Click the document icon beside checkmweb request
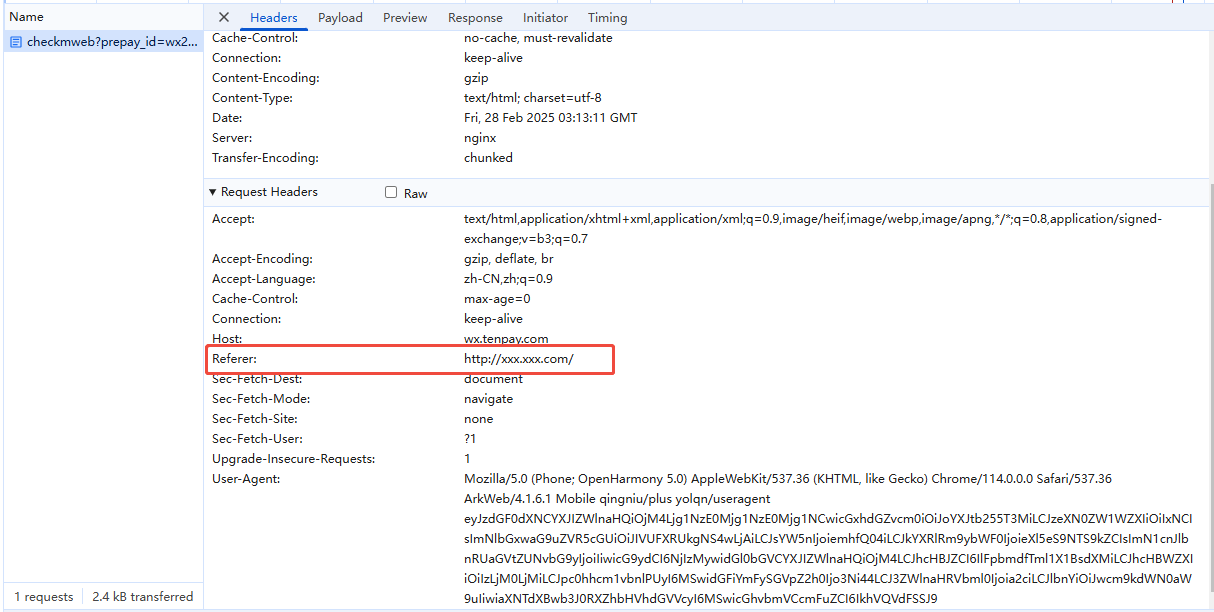The width and height of the screenshot is (1214, 612). (x=16, y=42)
